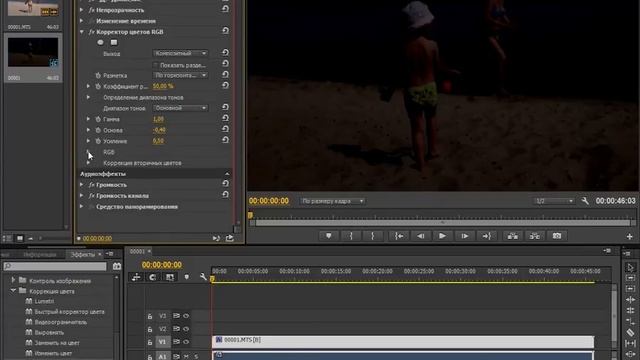Toggle nest-sequence insert mode in timeline
Viewport: 640px width, 360px height.
(x=136, y=277)
